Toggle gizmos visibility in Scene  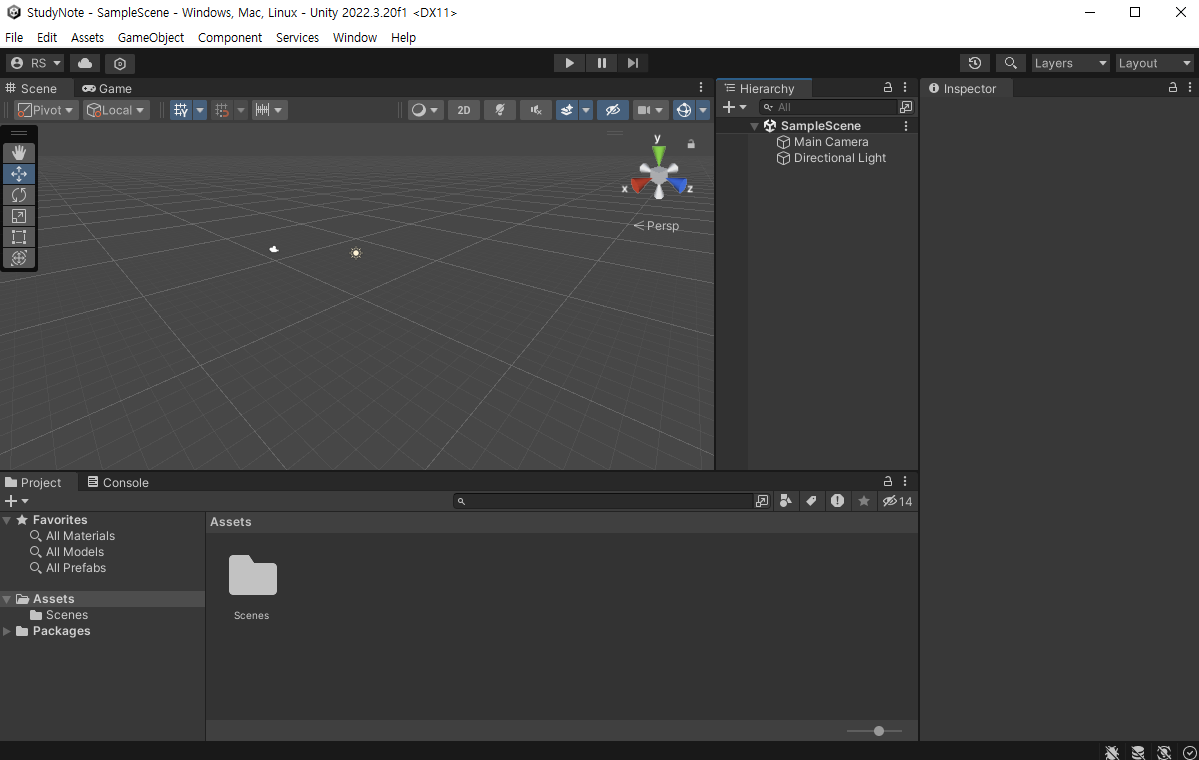coord(683,110)
